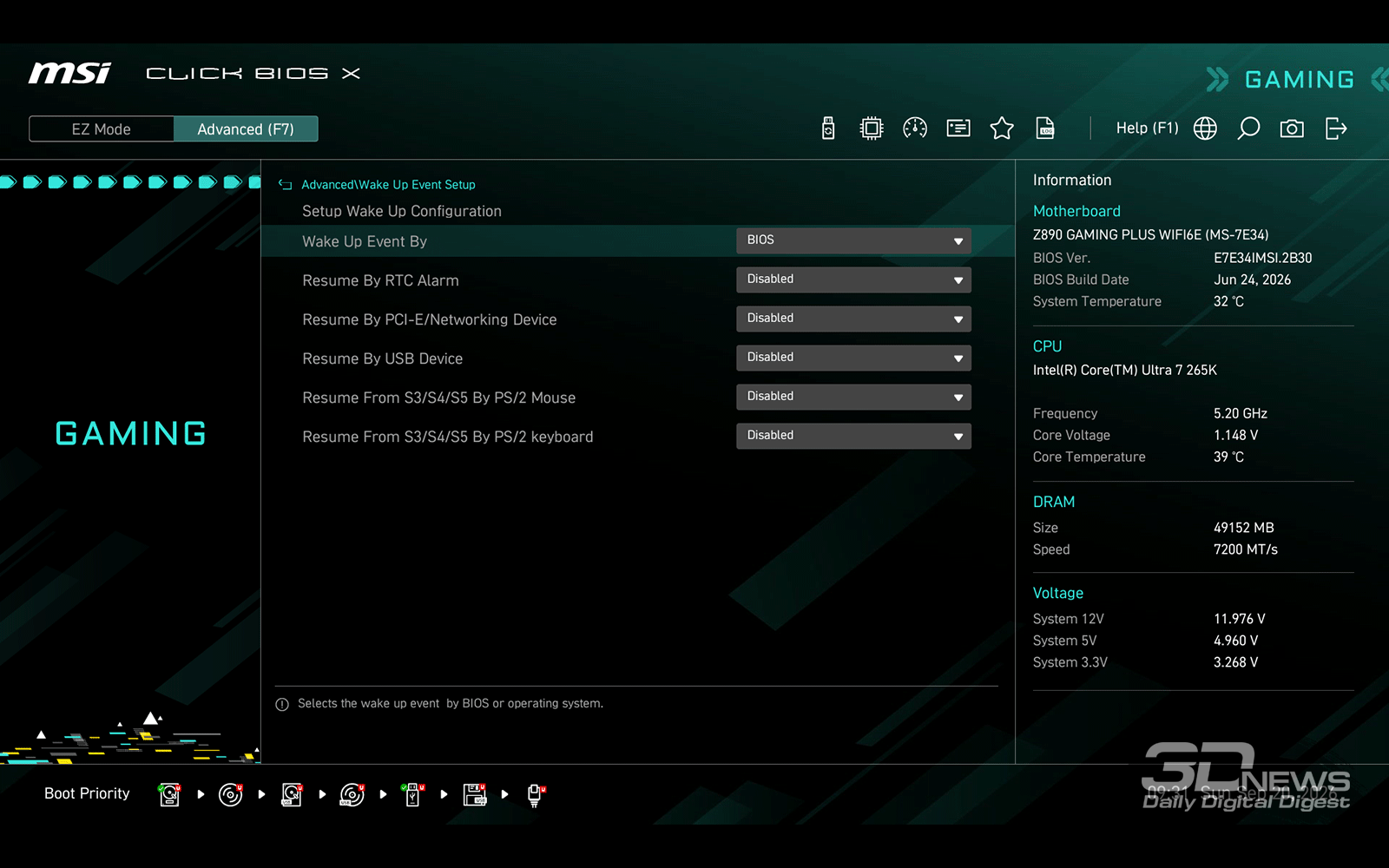
Task: Open the Resume By RTC Alarm dropdown
Action: tap(853, 279)
